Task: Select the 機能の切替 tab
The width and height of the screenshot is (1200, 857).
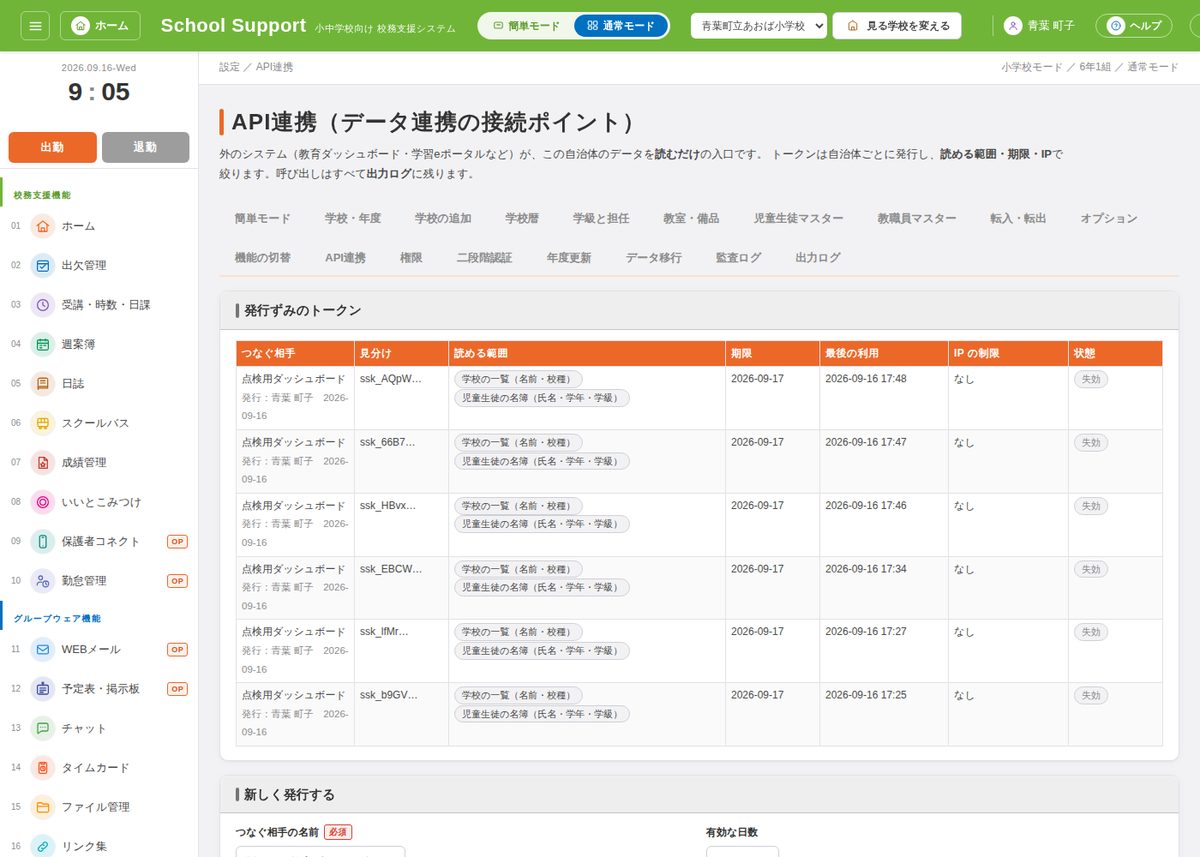Action: pos(263,257)
